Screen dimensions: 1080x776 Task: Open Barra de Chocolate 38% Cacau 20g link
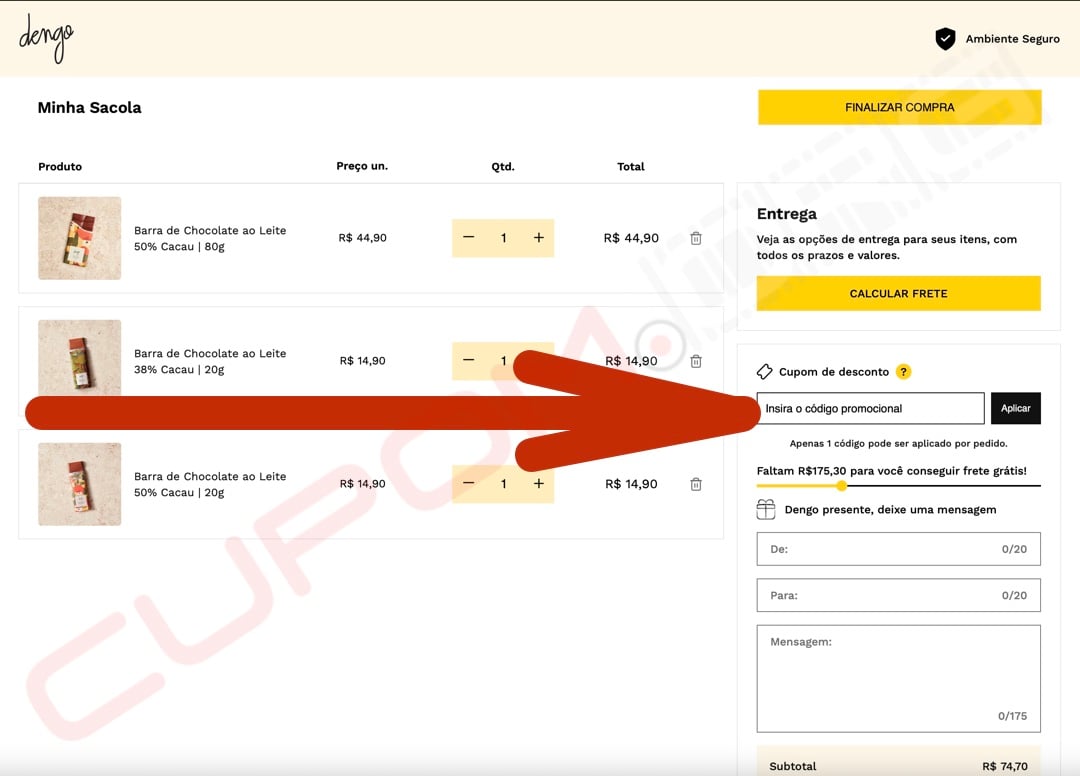(x=210, y=361)
